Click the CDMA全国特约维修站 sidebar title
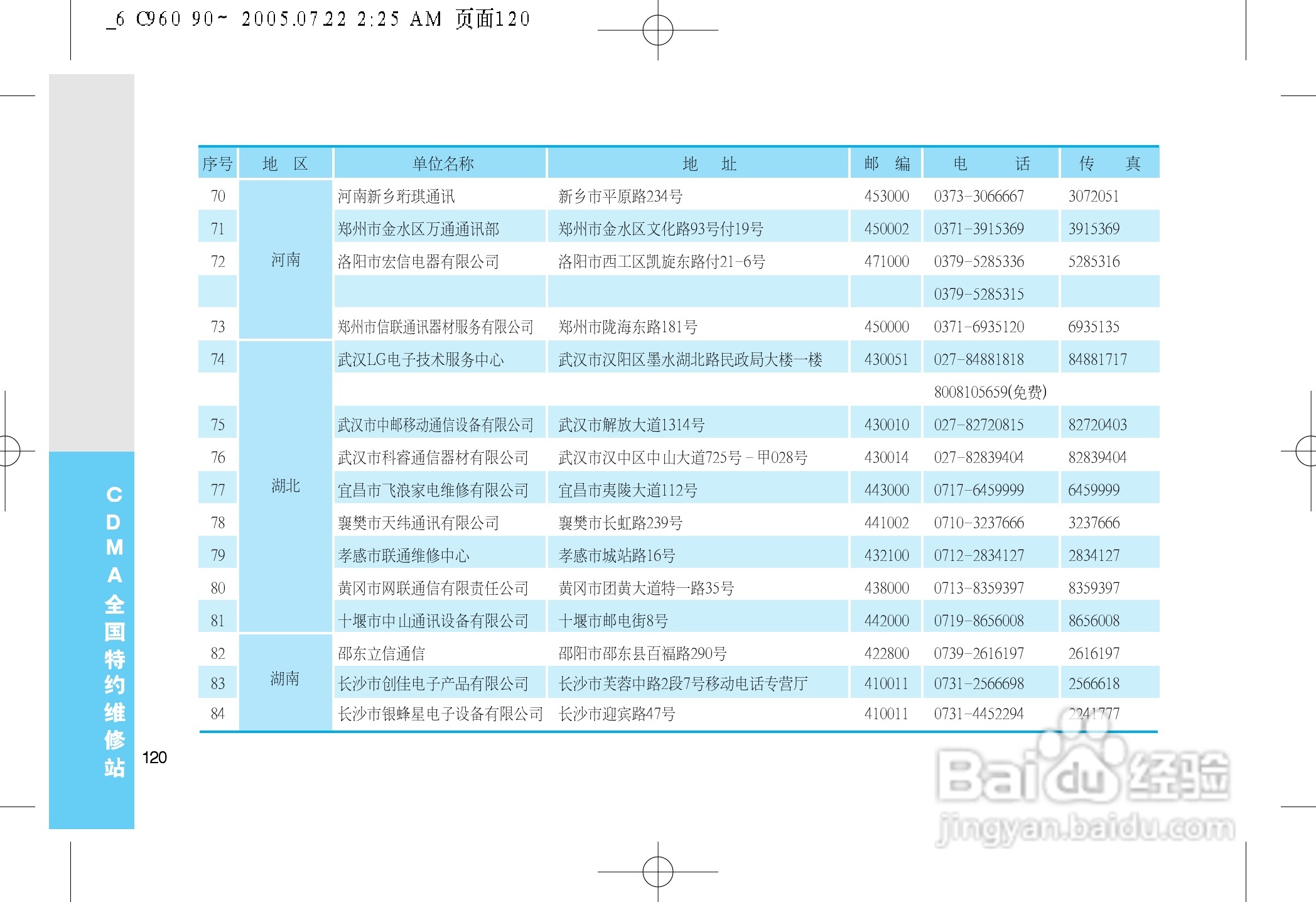 pos(114,630)
